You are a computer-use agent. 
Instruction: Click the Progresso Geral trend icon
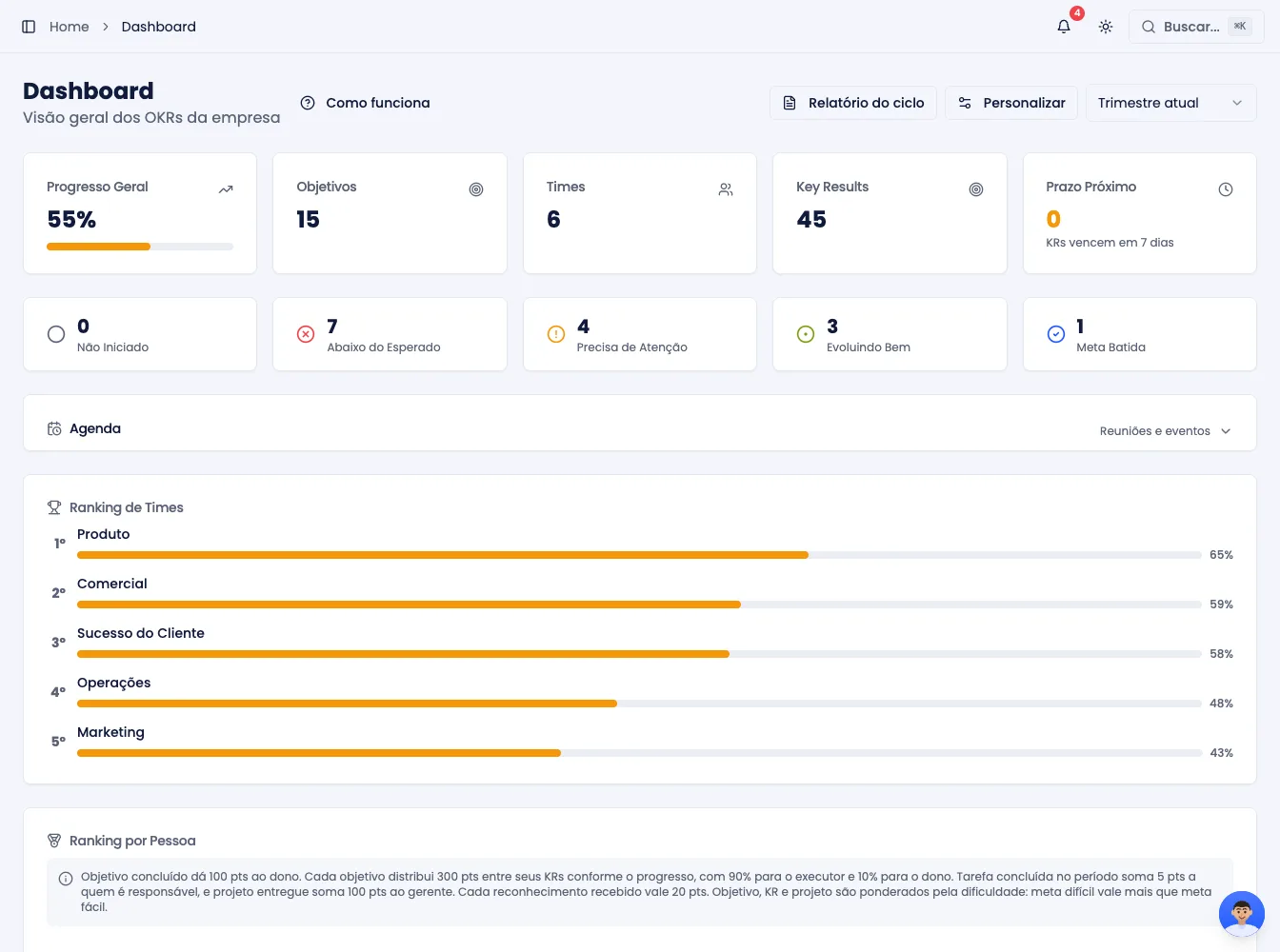pos(226,189)
